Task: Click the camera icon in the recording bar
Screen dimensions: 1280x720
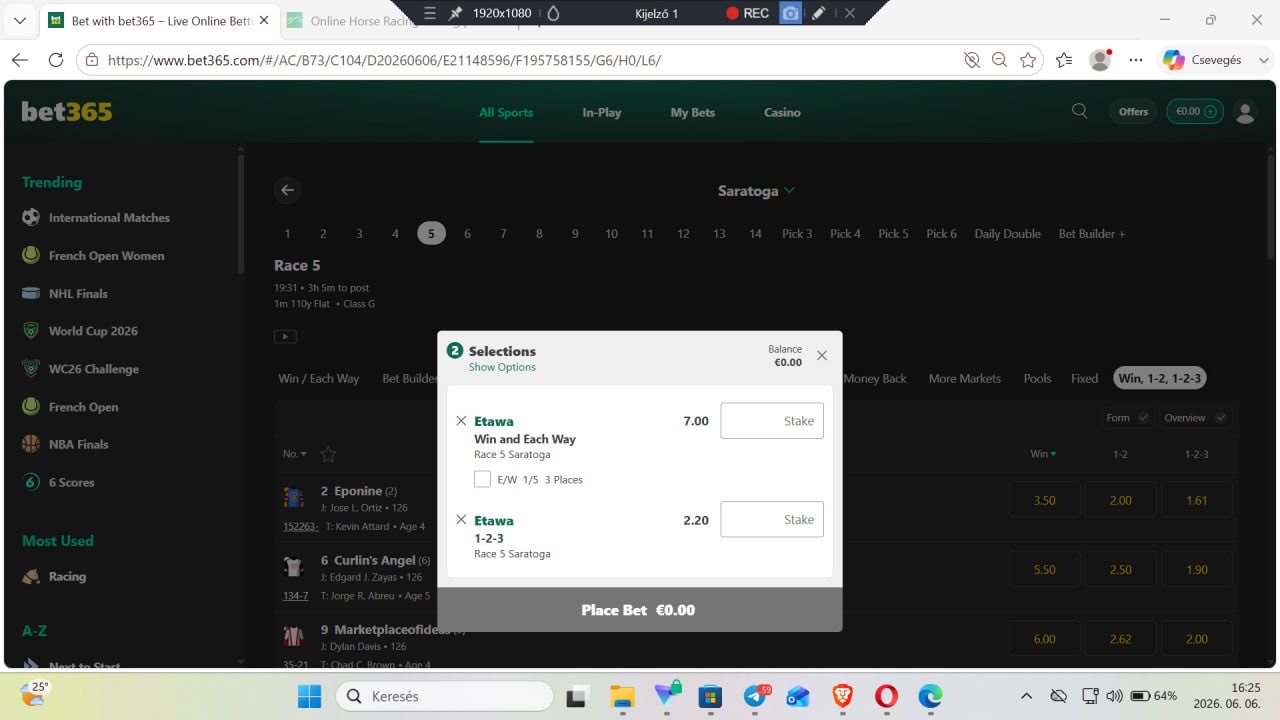Action: (790, 13)
